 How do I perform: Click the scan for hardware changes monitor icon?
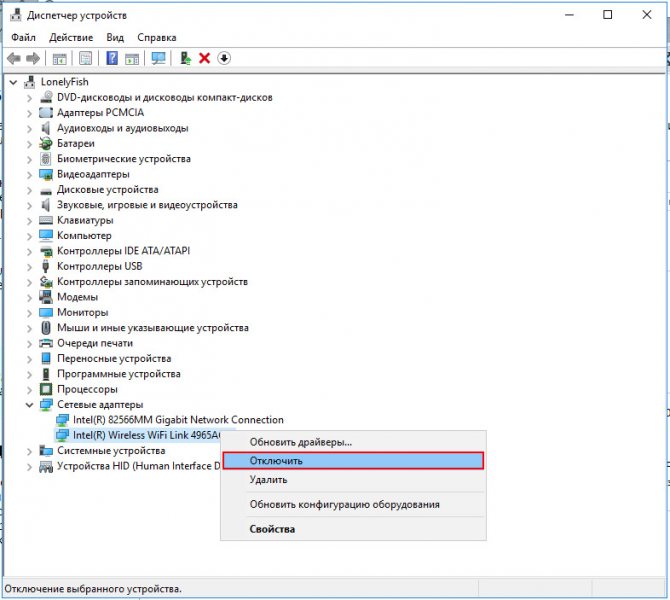(x=159, y=58)
